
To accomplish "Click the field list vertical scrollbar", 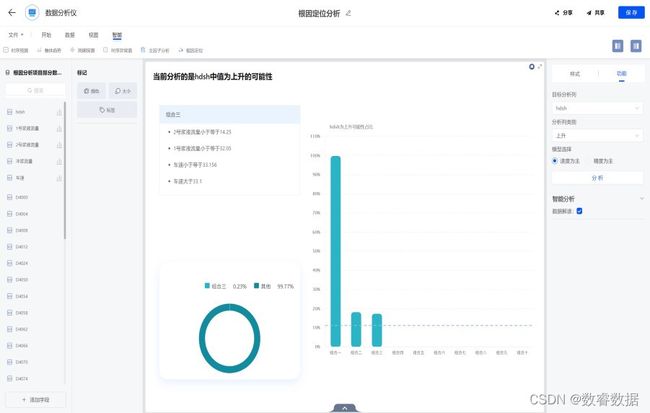I will click(x=65, y=170).
